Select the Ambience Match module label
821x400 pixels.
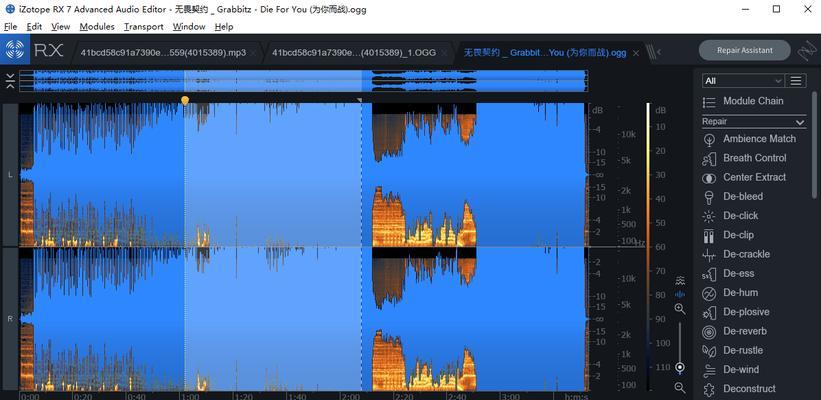click(x=759, y=139)
